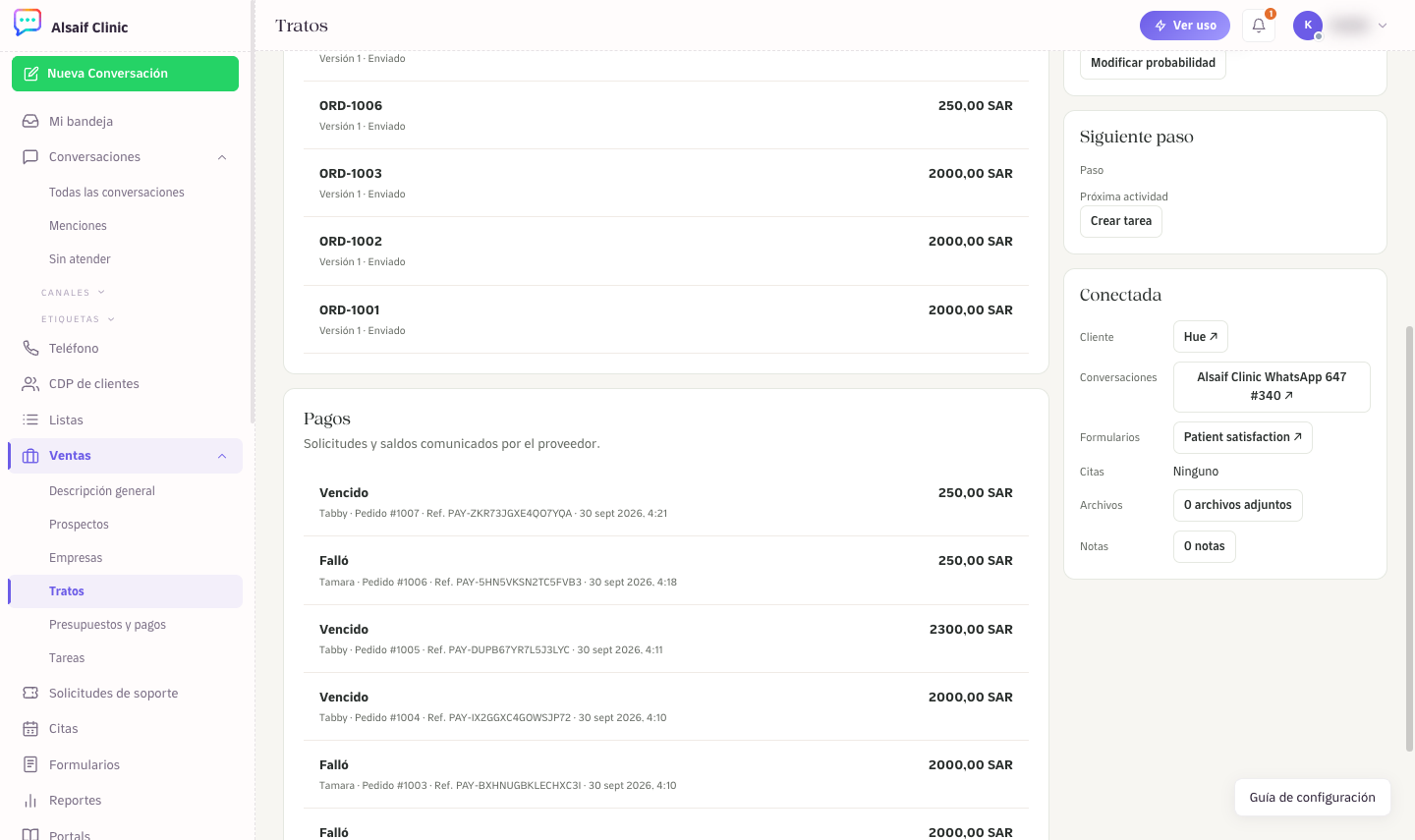Click the Citas calendar icon
The width and height of the screenshot is (1415, 840).
30,729
